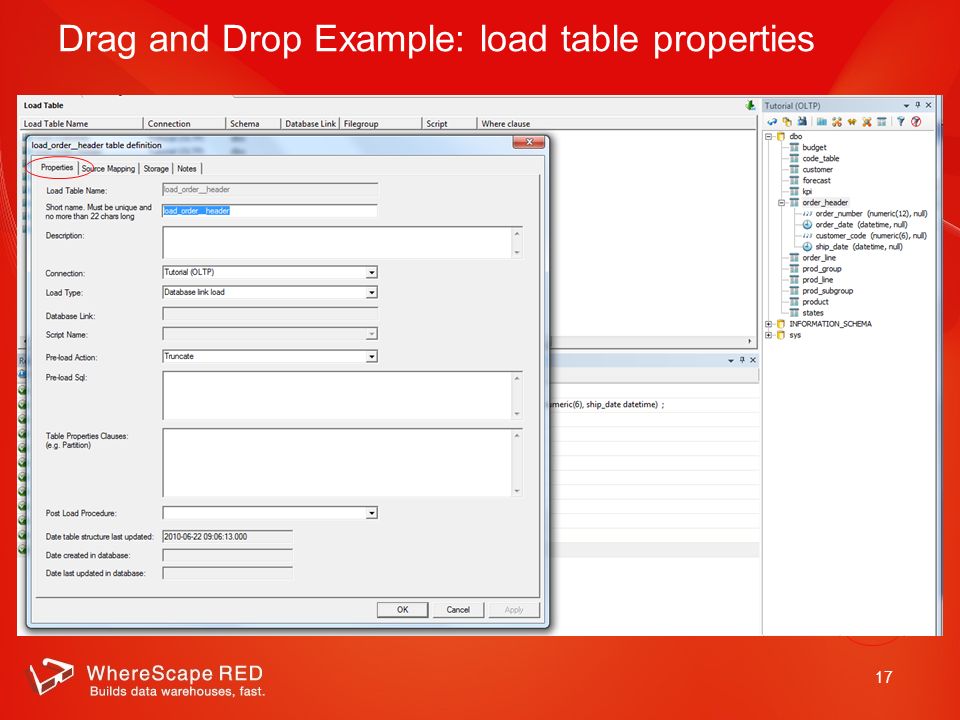The image size is (960, 720).
Task: Open the Post Load Procedure dropdown
Action: (372, 513)
